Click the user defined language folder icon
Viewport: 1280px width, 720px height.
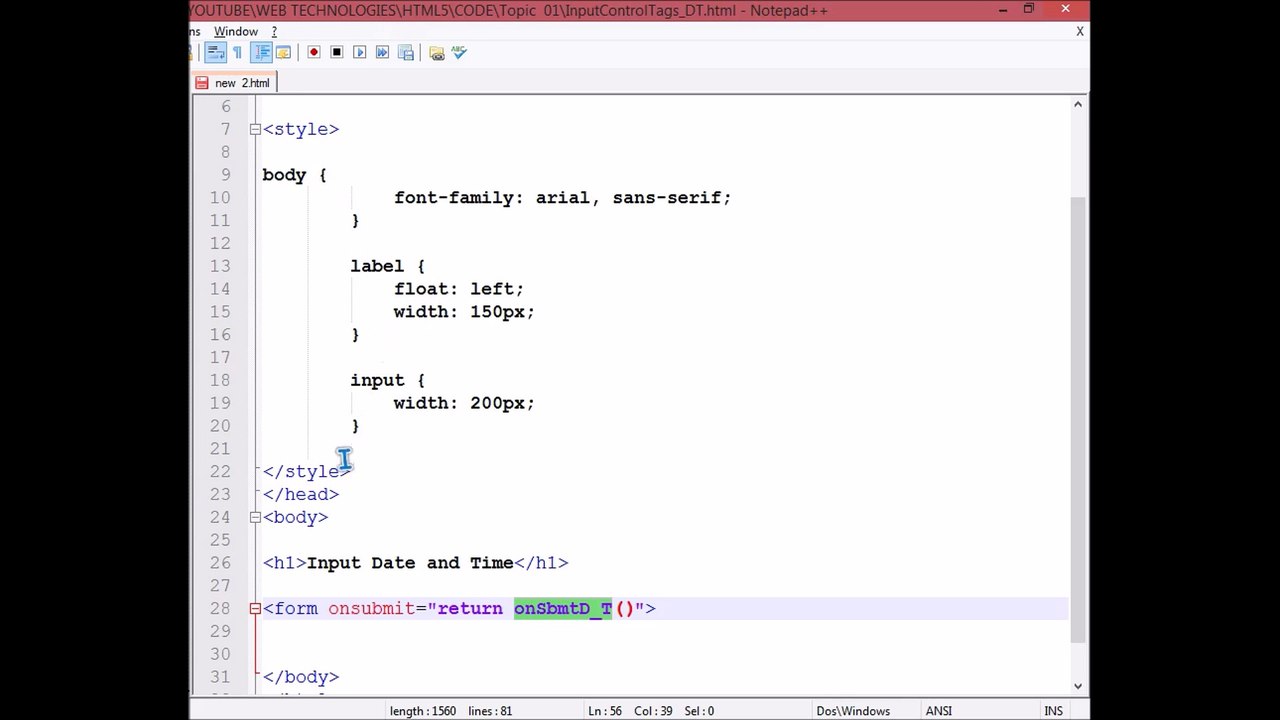[x=283, y=52]
